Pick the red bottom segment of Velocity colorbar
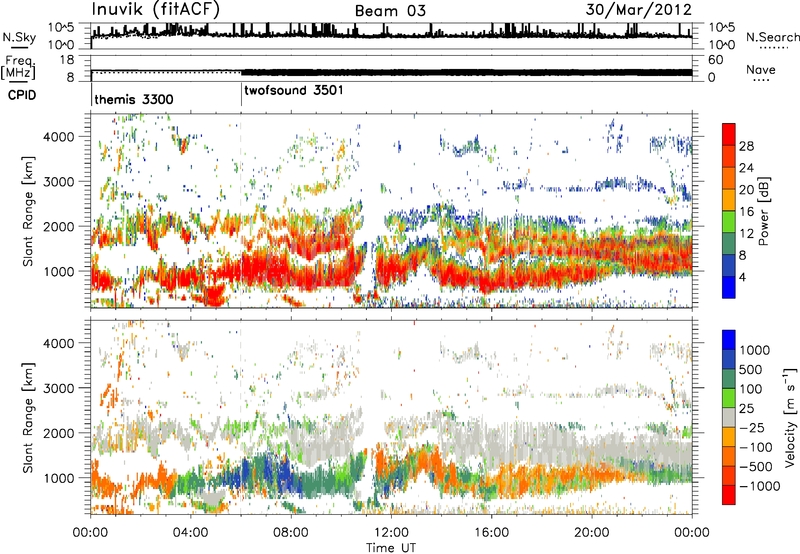 (x=729, y=495)
